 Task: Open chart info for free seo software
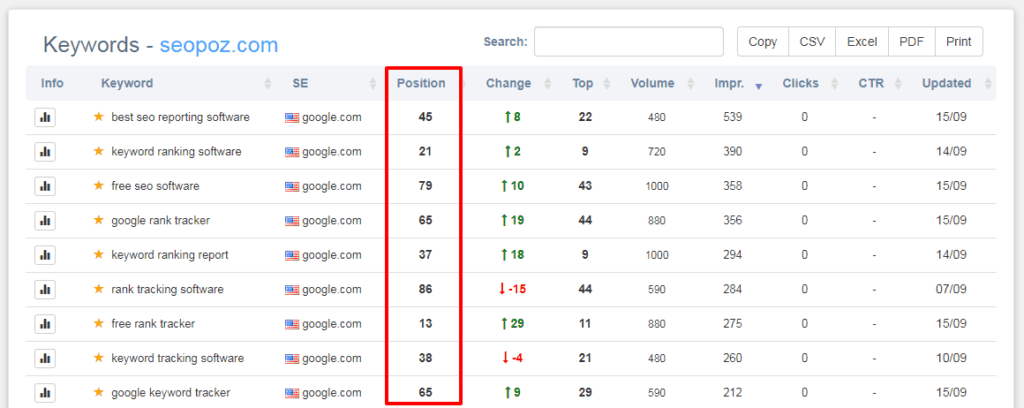[45, 186]
